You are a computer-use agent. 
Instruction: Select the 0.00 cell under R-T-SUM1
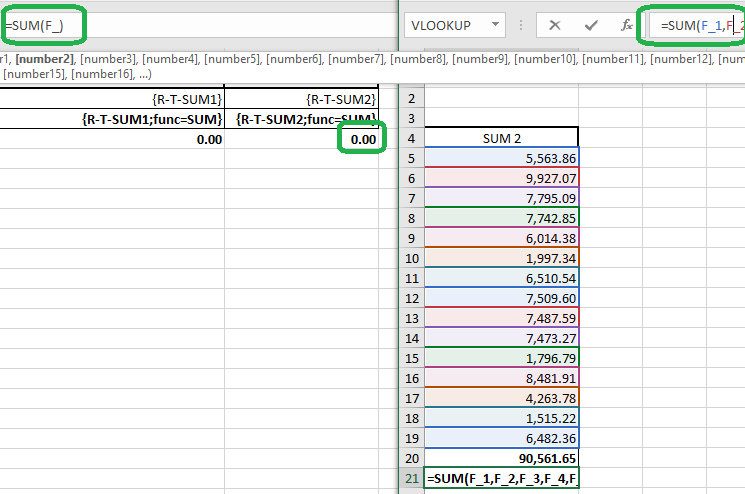[112, 139]
